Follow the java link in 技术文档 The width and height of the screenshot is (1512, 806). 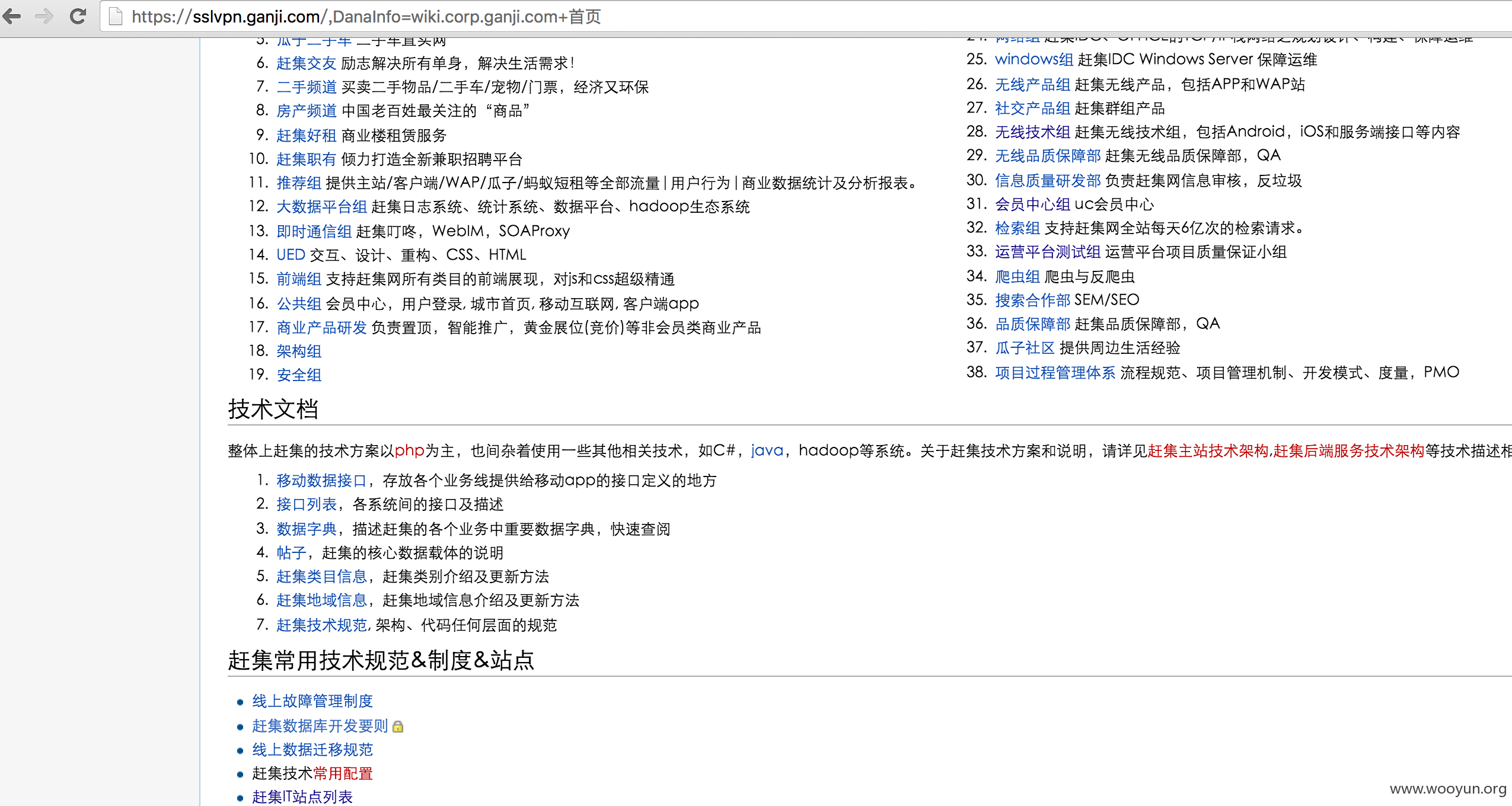(767, 450)
